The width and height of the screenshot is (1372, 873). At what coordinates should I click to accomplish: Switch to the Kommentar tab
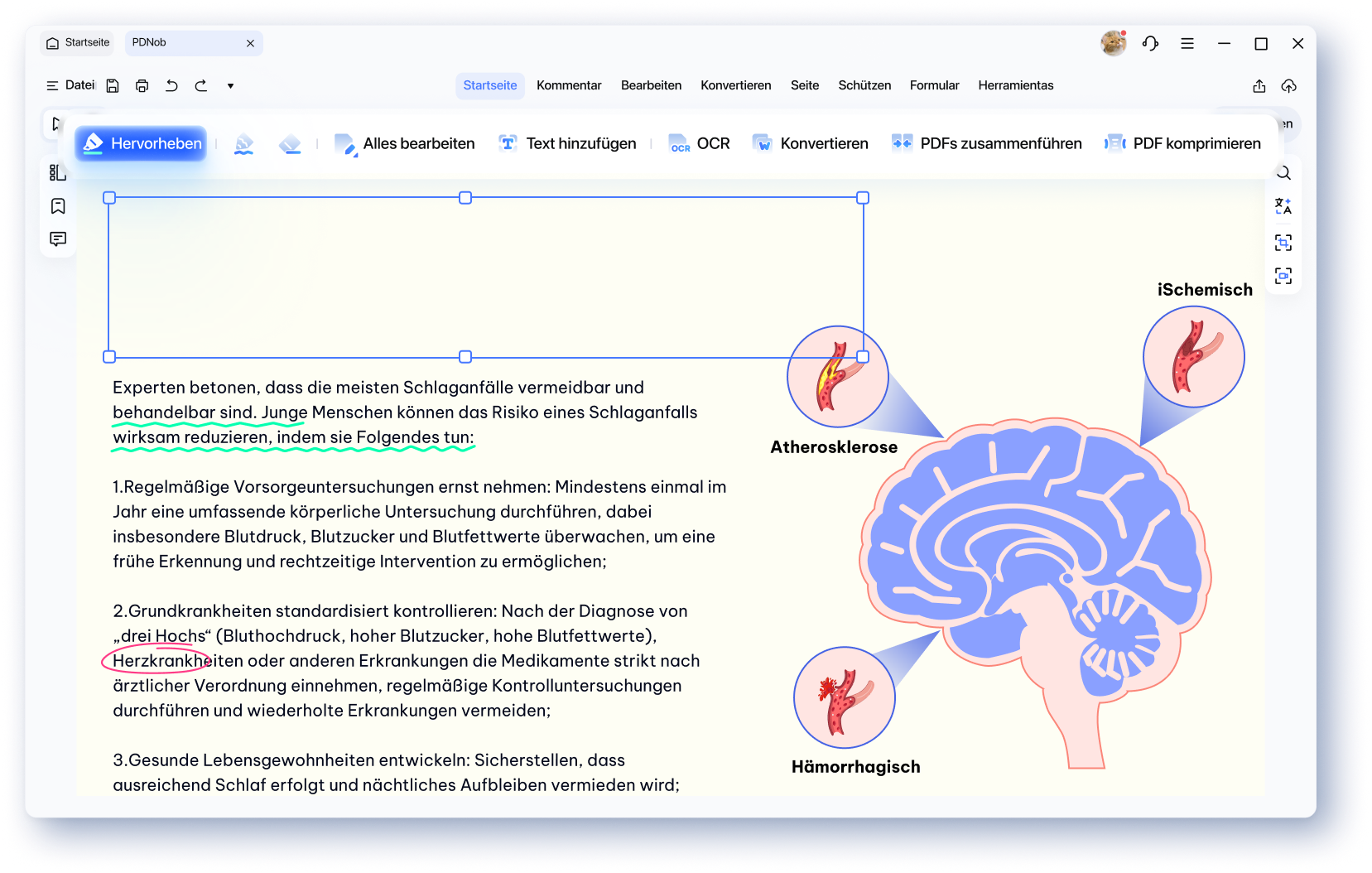(568, 85)
